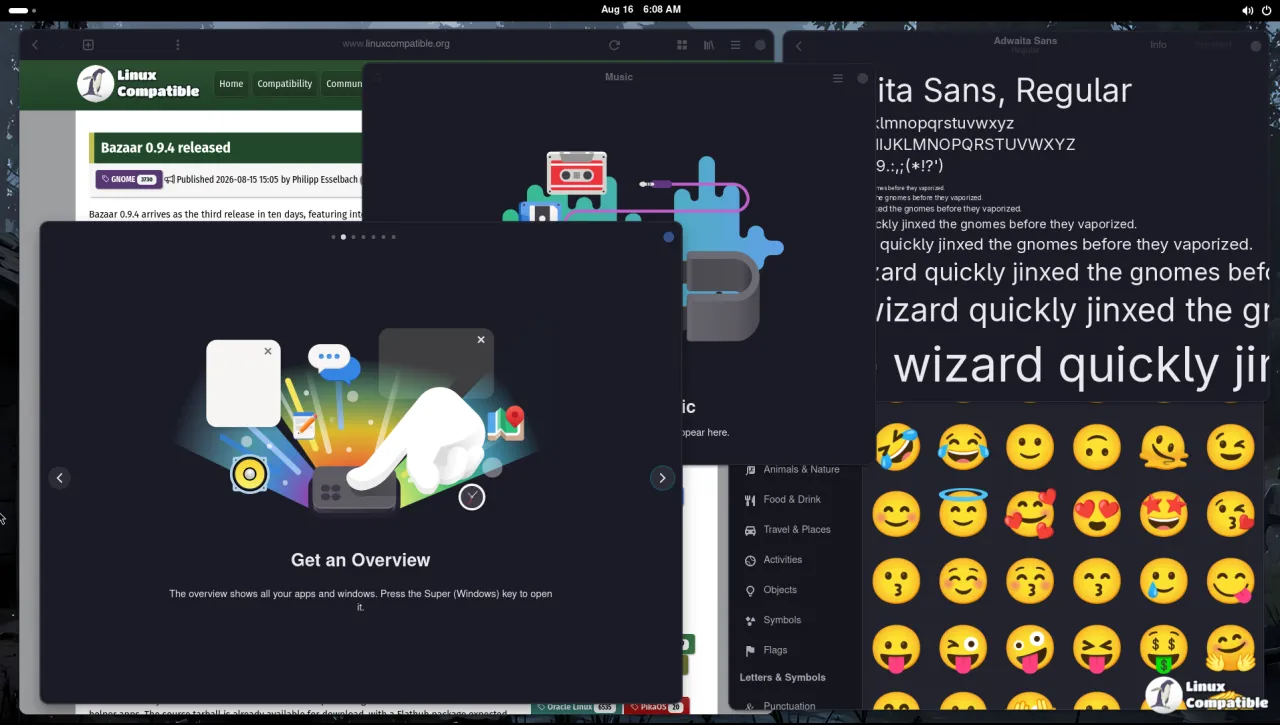Open the system volume indicator in top bar
Screen dimensions: 1280x725
pos(1247,10)
